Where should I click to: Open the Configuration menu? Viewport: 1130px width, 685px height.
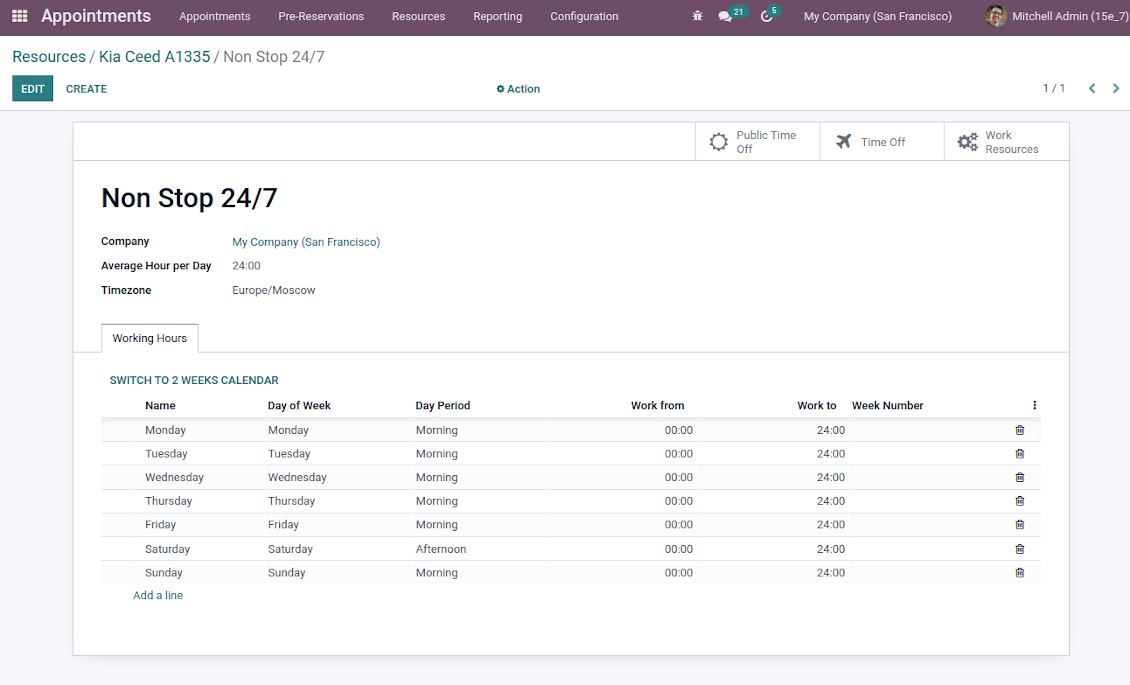tap(584, 17)
